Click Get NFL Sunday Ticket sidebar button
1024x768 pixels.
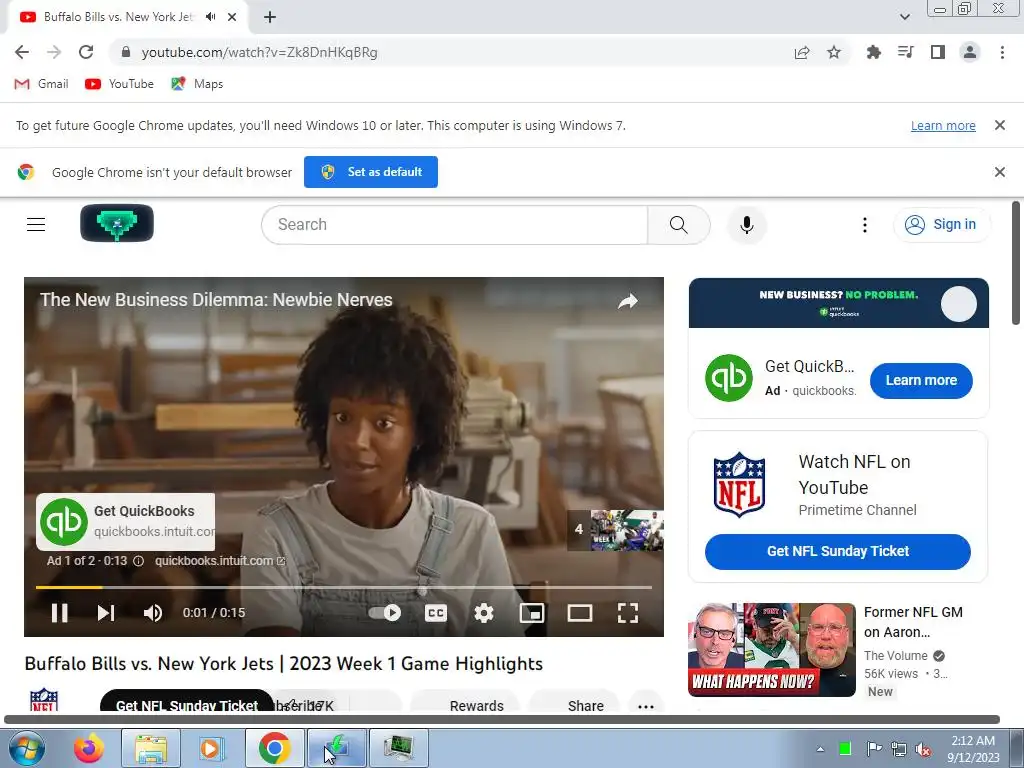pyautogui.click(x=837, y=551)
